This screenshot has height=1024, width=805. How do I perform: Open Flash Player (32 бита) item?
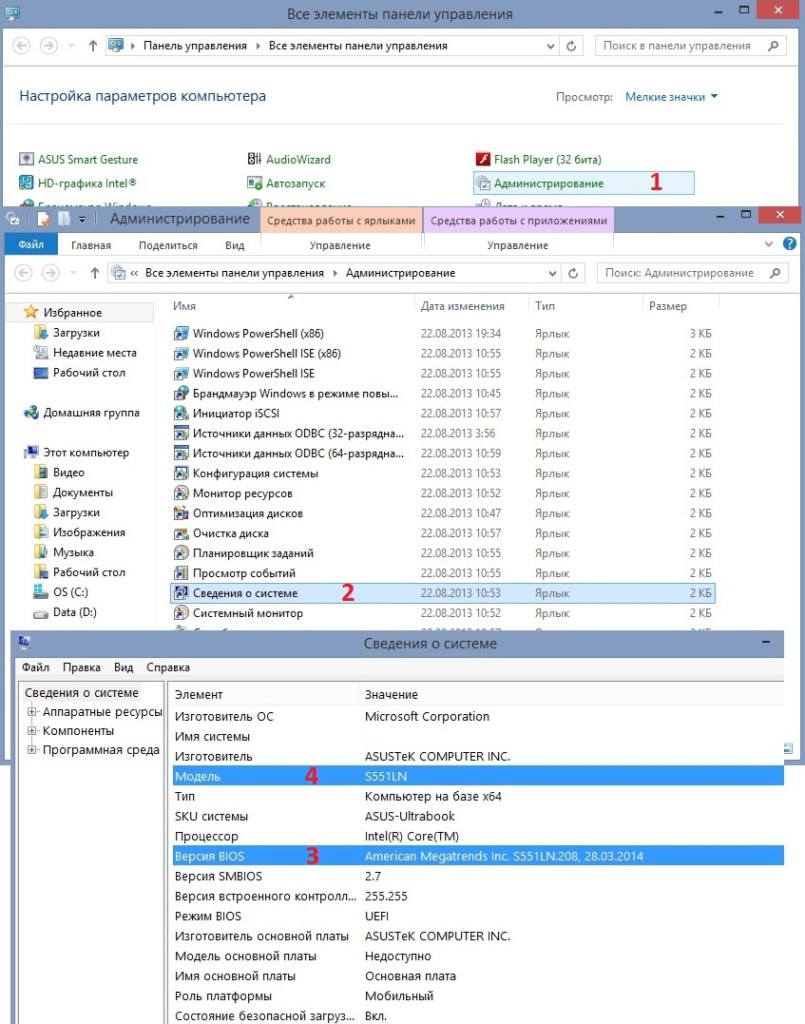coord(539,159)
